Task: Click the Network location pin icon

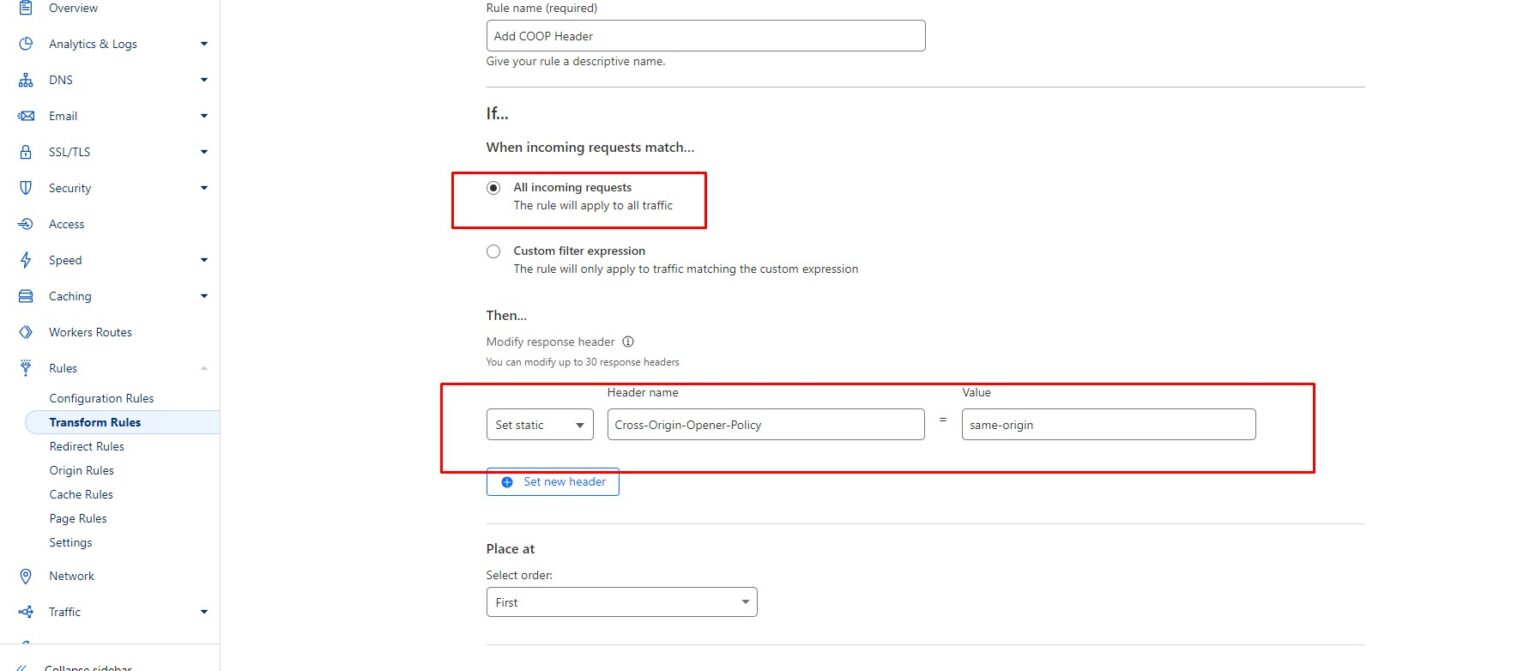Action: (x=26, y=576)
